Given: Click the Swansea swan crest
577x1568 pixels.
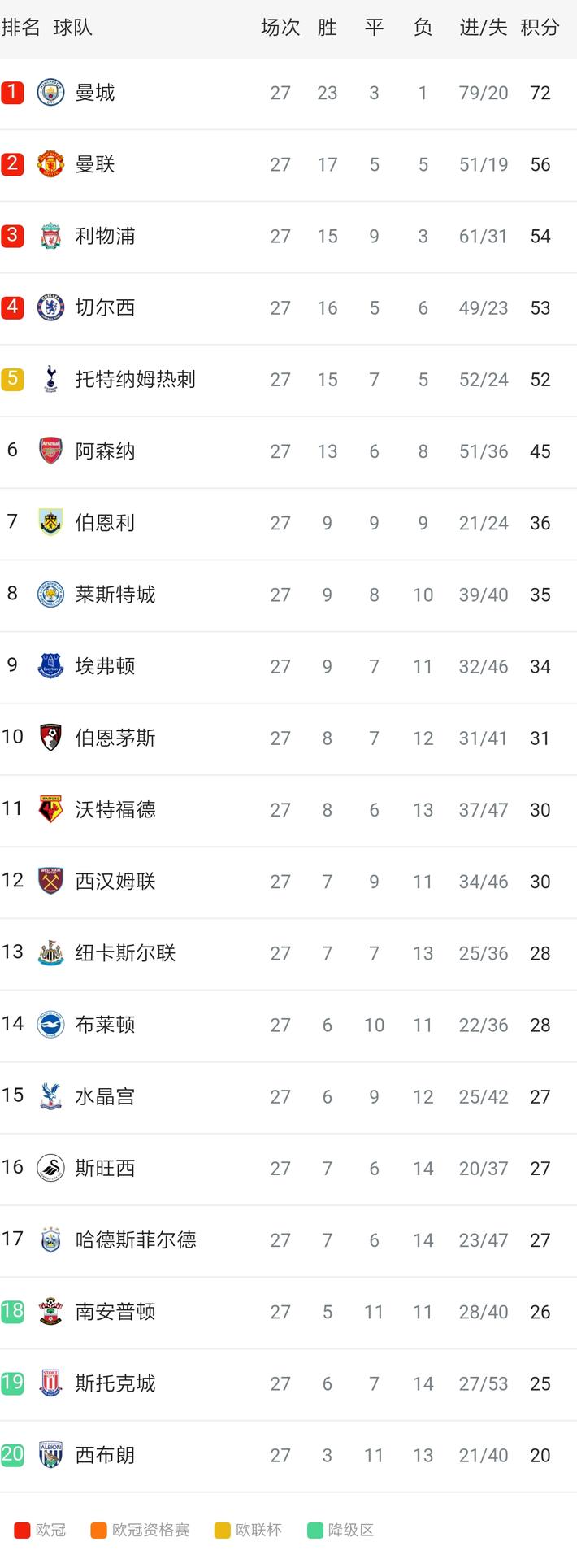Looking at the screenshot, I should (x=50, y=1168).
